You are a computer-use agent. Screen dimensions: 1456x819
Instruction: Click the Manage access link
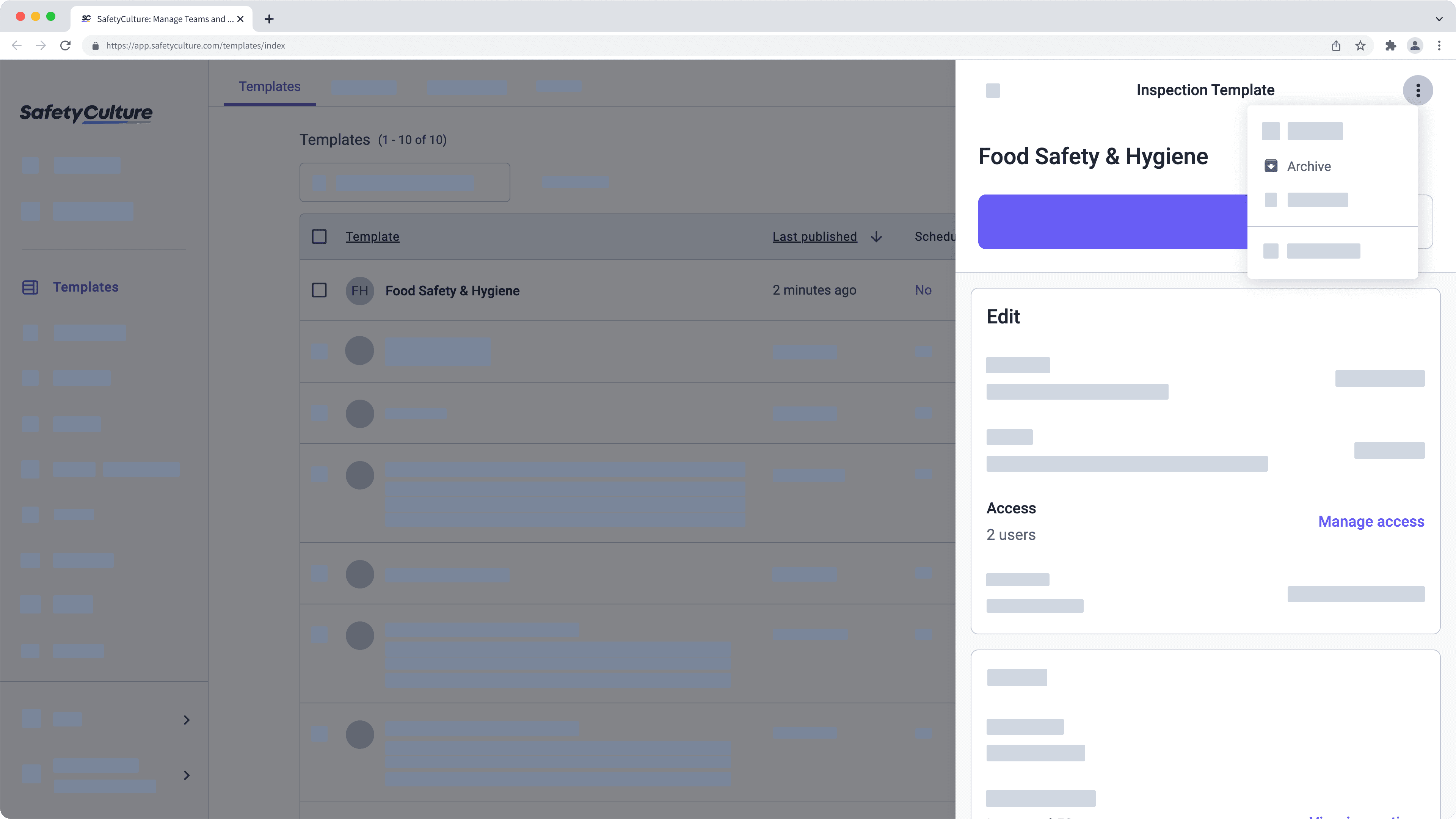click(1371, 521)
